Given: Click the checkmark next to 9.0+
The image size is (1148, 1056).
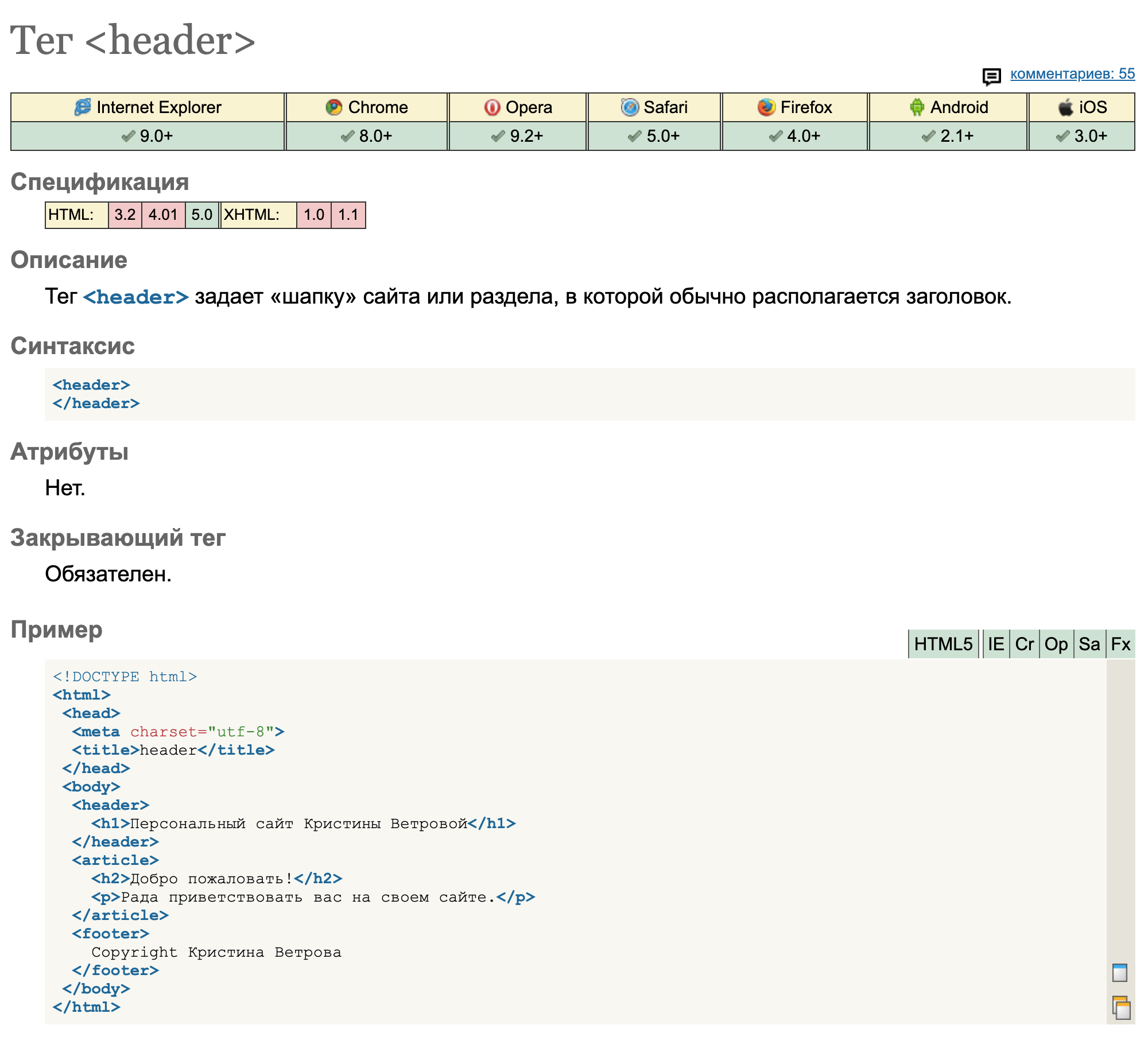Looking at the screenshot, I should click(x=129, y=136).
